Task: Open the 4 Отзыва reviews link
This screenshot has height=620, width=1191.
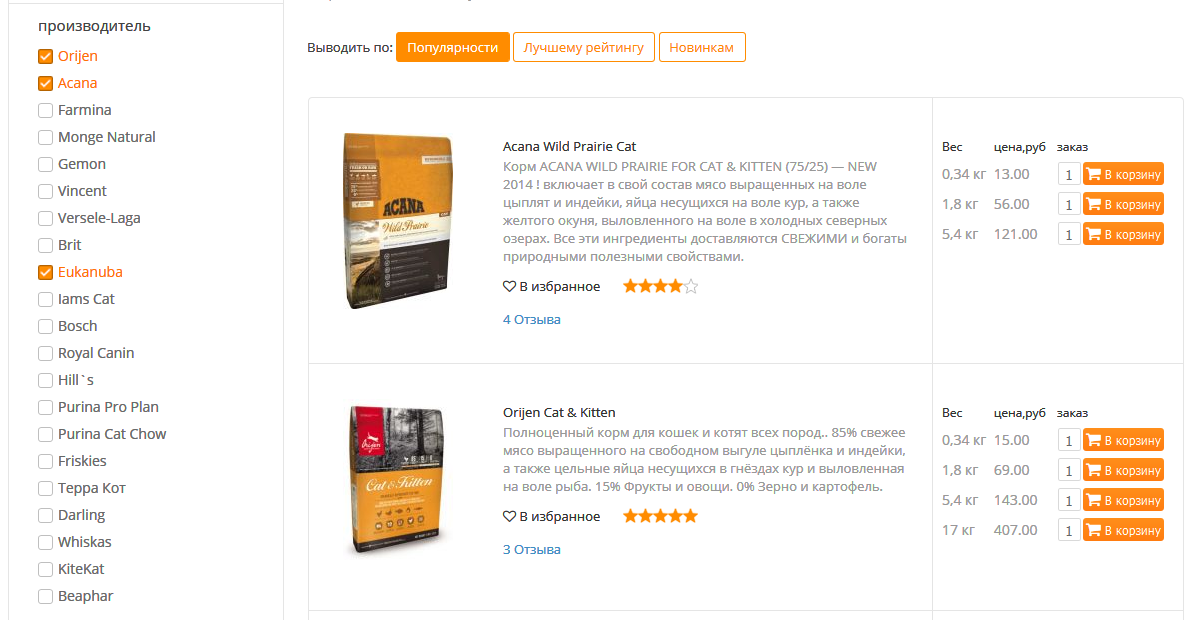Action: pos(532,320)
